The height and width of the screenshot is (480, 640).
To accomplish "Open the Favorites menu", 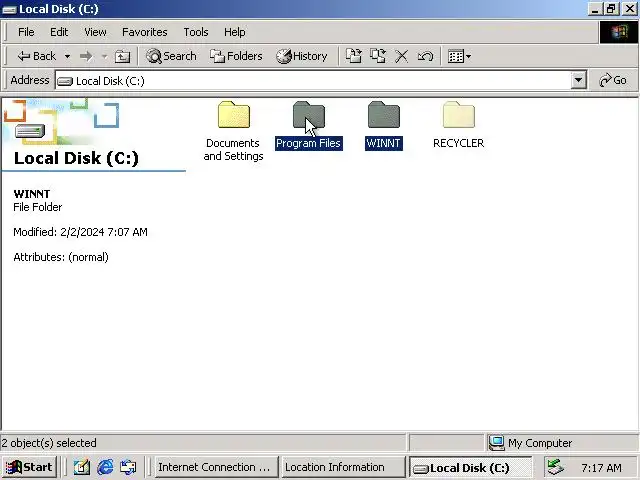I will tap(144, 32).
